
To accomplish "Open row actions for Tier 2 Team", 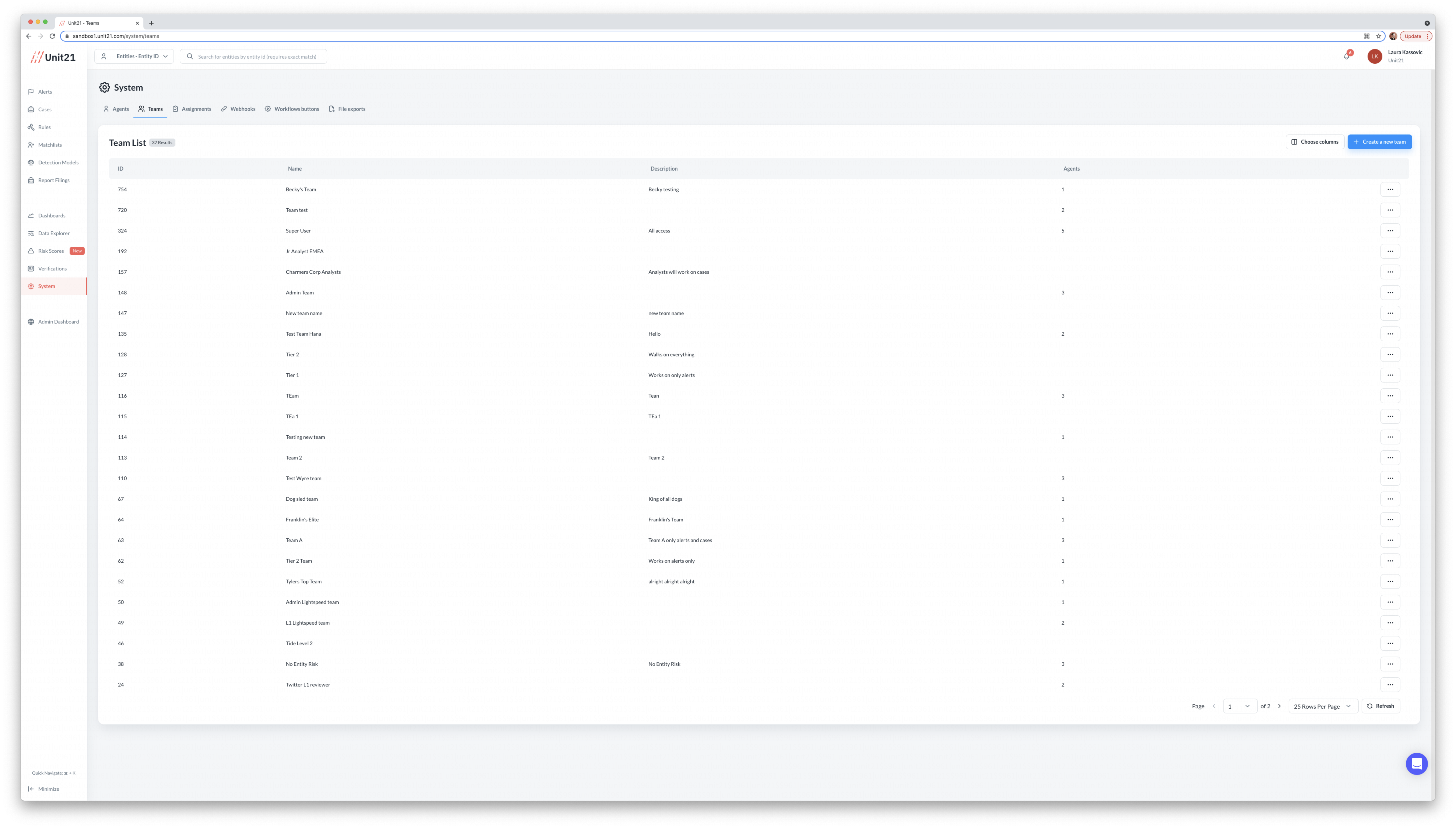I will click(1390, 561).
